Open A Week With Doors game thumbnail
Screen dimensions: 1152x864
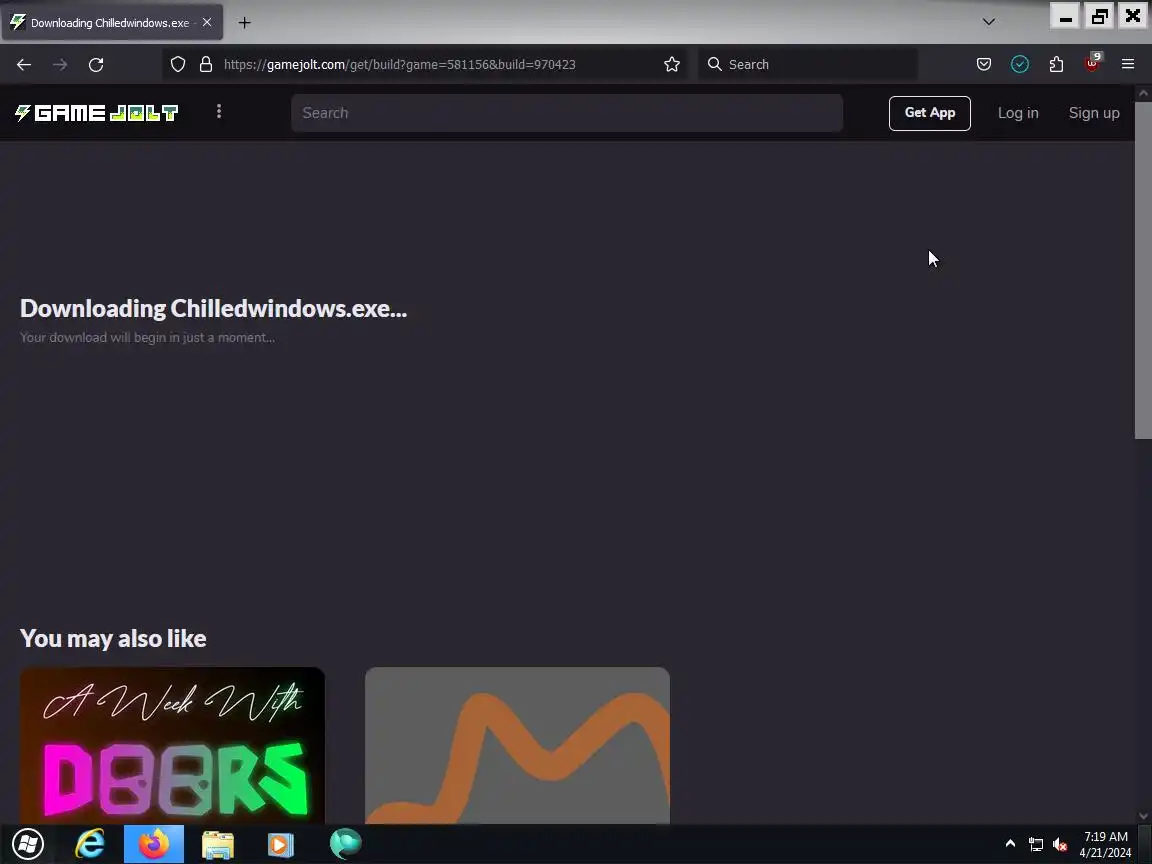pyautogui.click(x=172, y=745)
